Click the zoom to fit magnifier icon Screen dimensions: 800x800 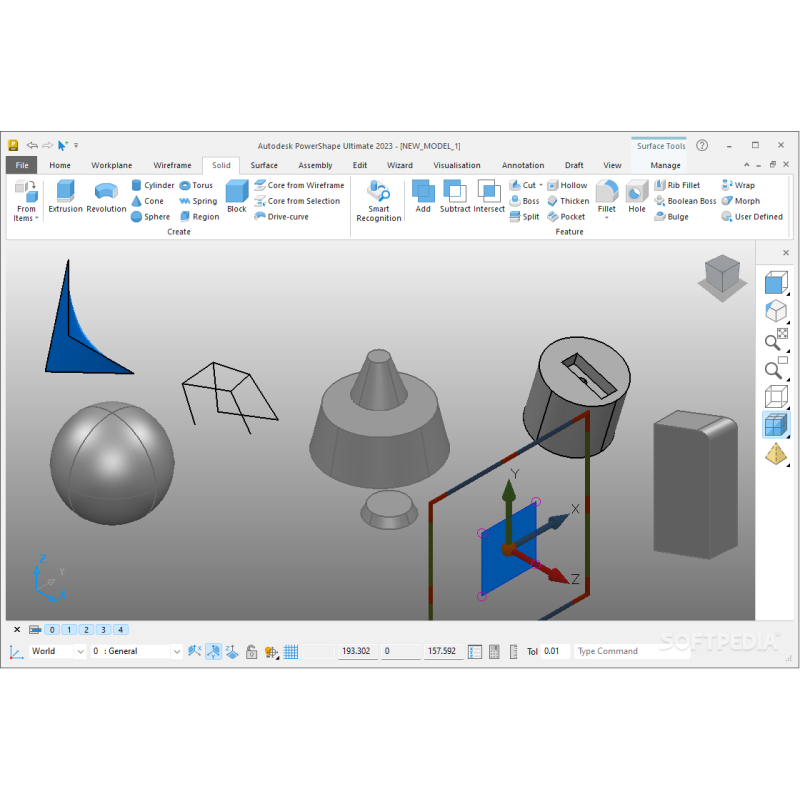click(x=776, y=339)
